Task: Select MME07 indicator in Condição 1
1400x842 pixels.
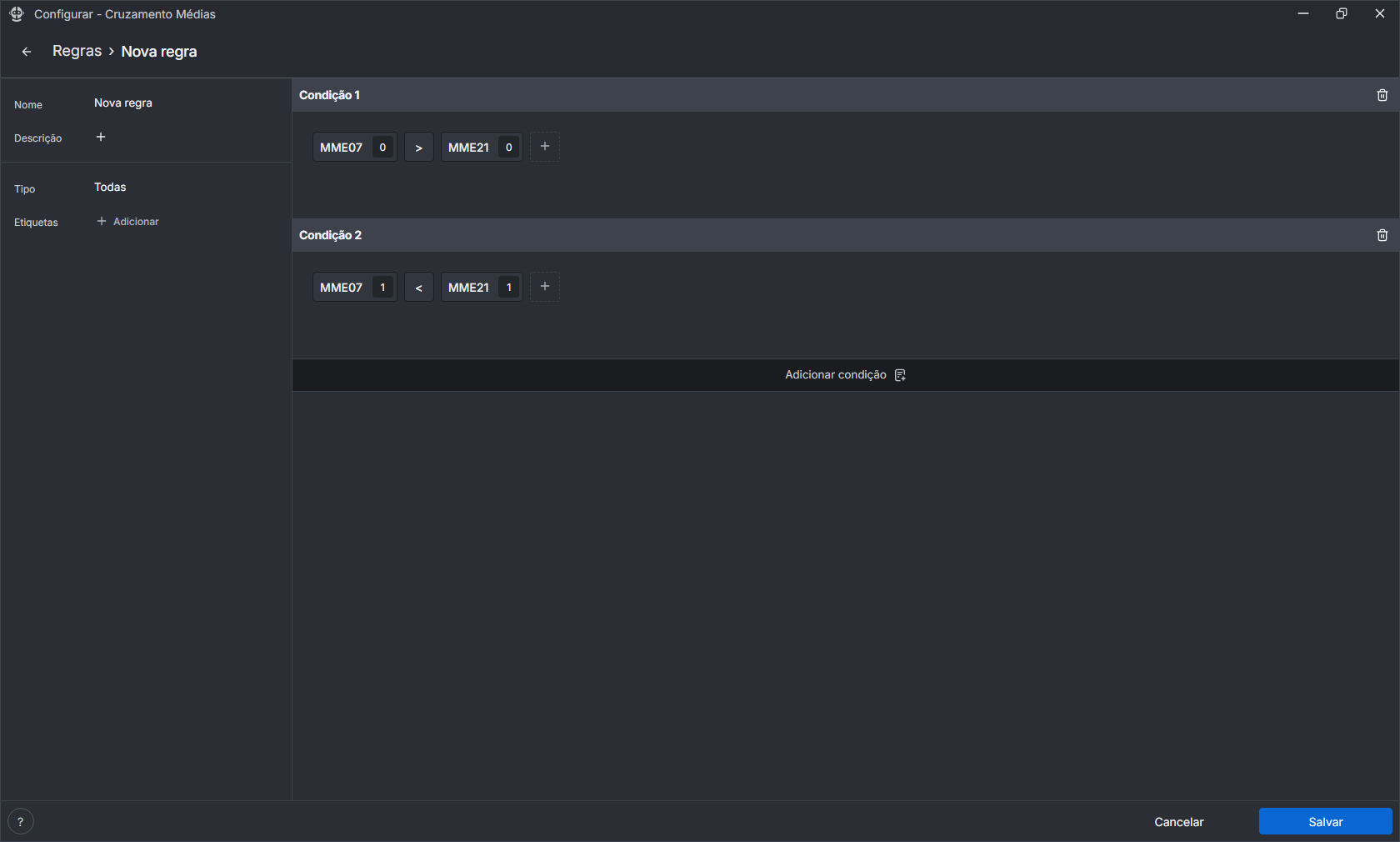Action: click(342, 148)
